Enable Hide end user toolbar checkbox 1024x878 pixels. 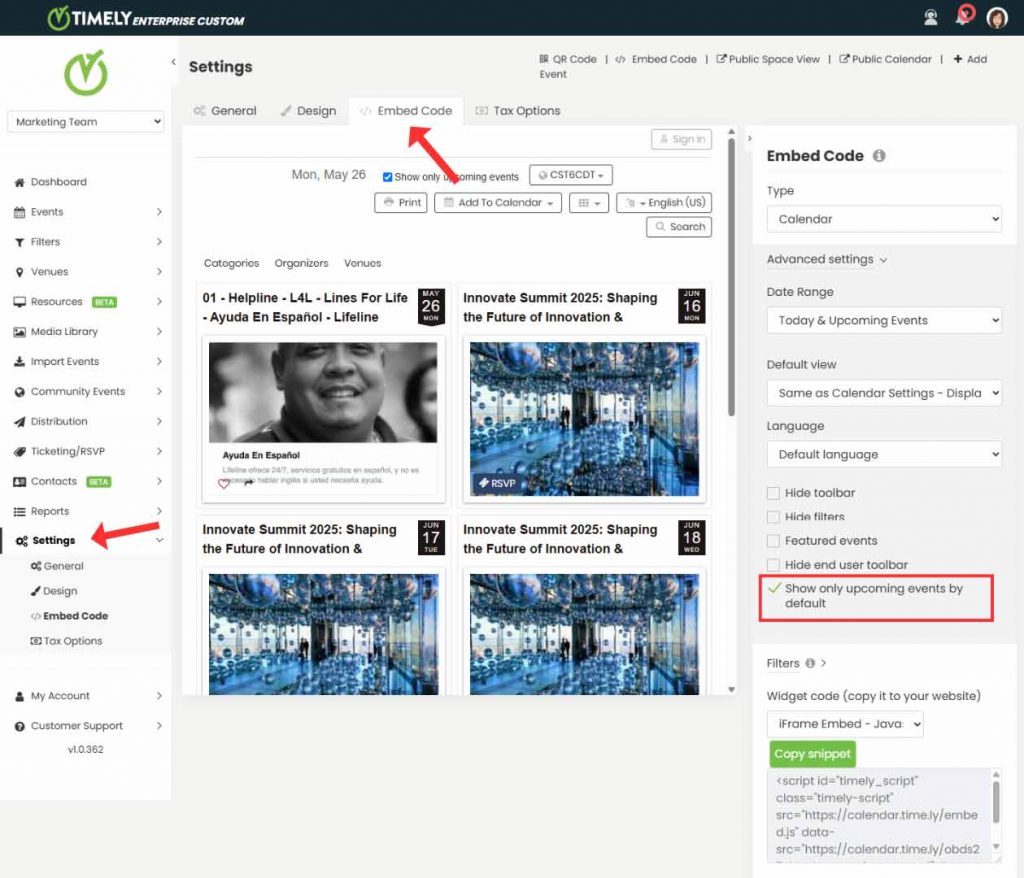click(773, 565)
